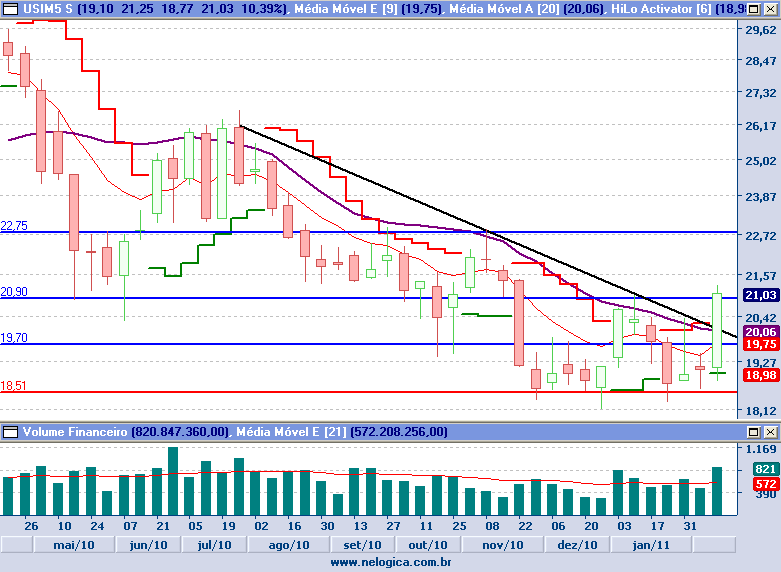Viewport: 781px width, 572px height.
Task: Click the 21,03 last price tag
Action: [761, 295]
